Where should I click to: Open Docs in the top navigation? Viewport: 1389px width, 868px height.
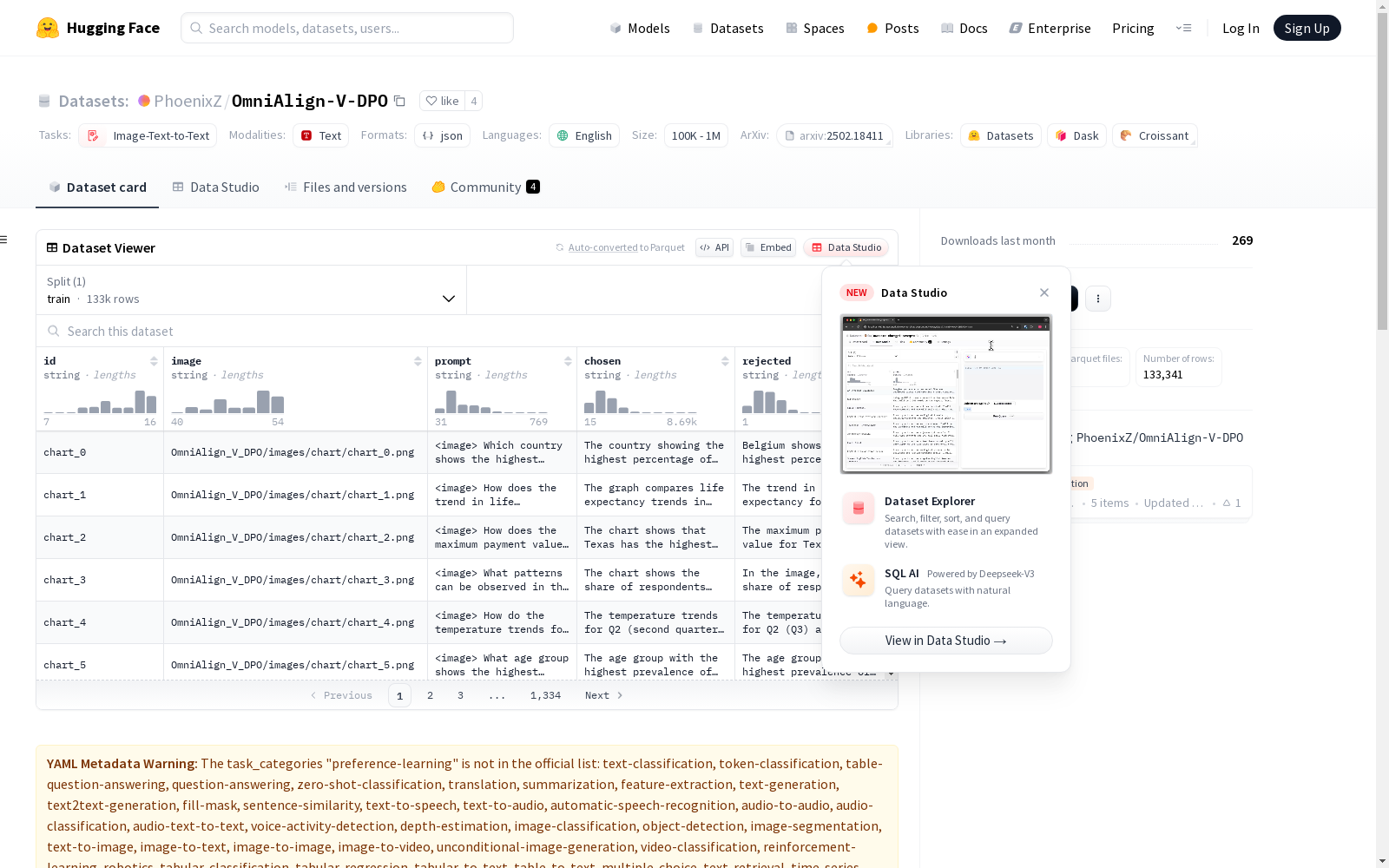[x=964, y=28]
